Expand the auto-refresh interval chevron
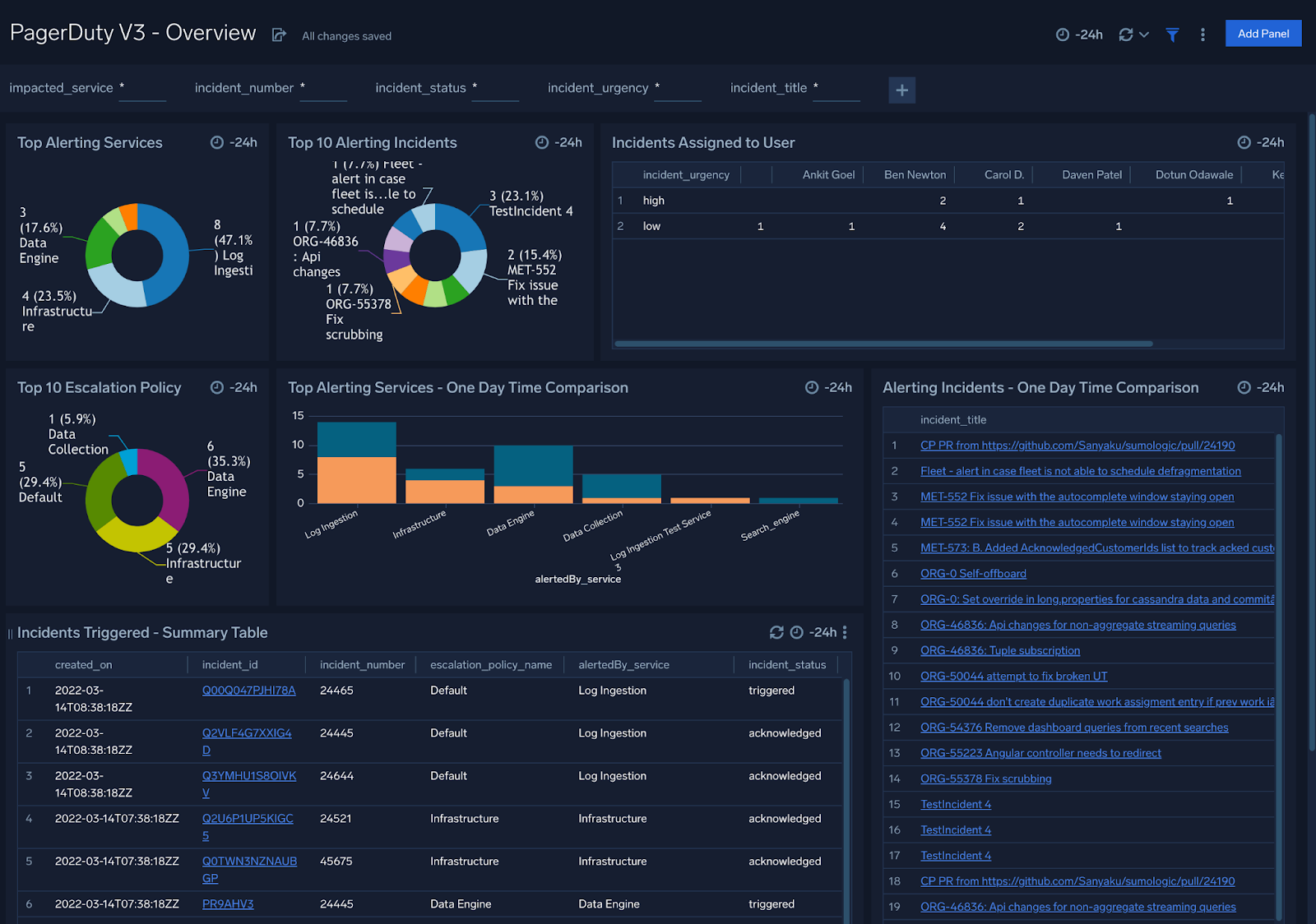 (x=1144, y=35)
